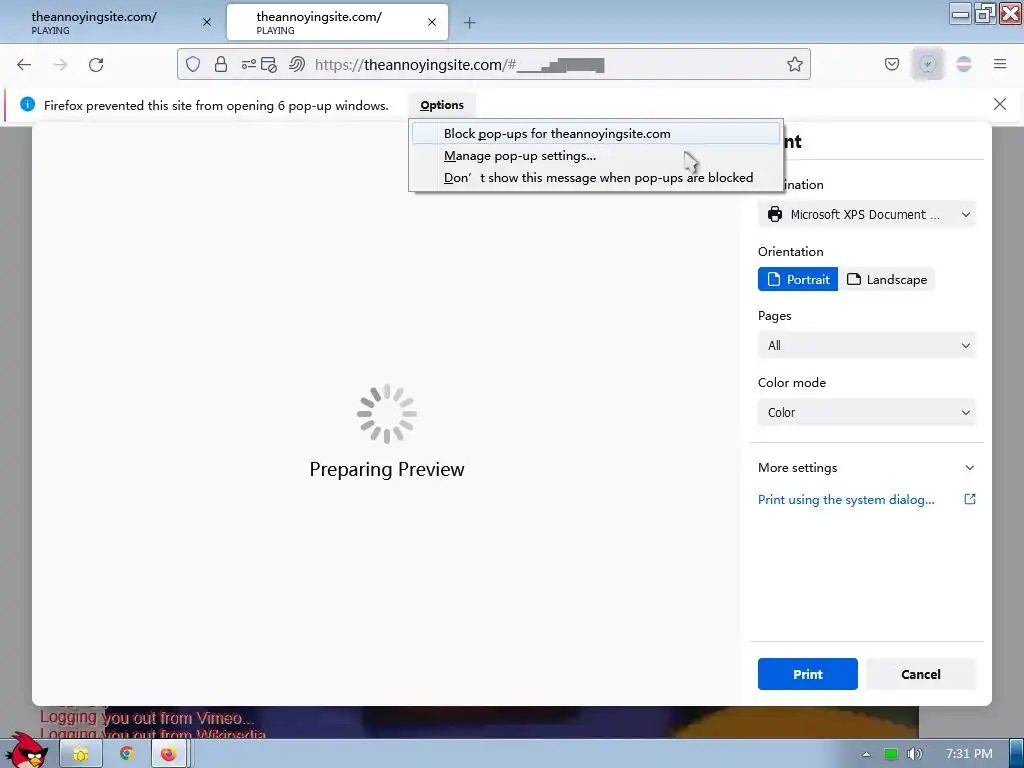
Task: Click the blue Print button
Action: pyautogui.click(x=807, y=674)
